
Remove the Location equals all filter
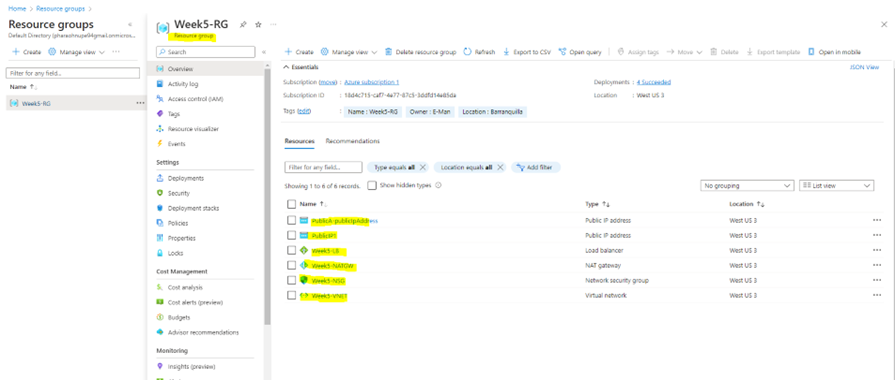[x=500, y=168]
